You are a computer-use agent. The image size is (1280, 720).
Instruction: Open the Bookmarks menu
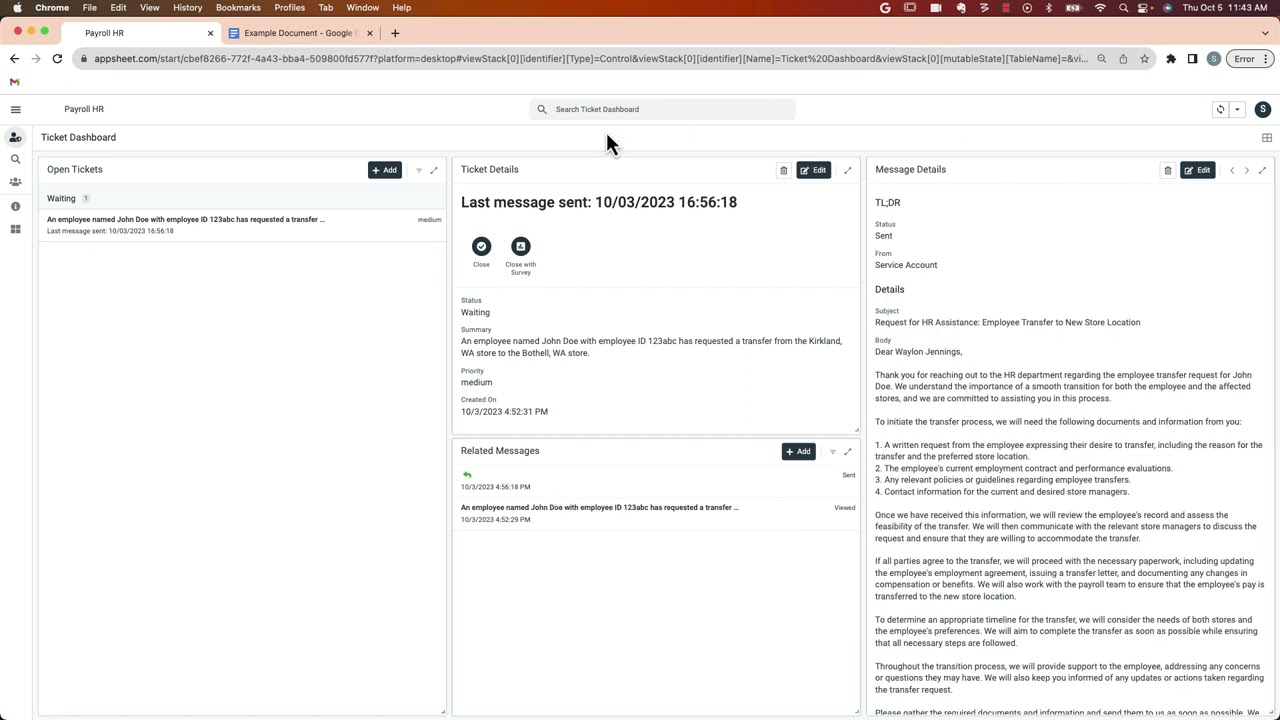pyautogui.click(x=238, y=7)
